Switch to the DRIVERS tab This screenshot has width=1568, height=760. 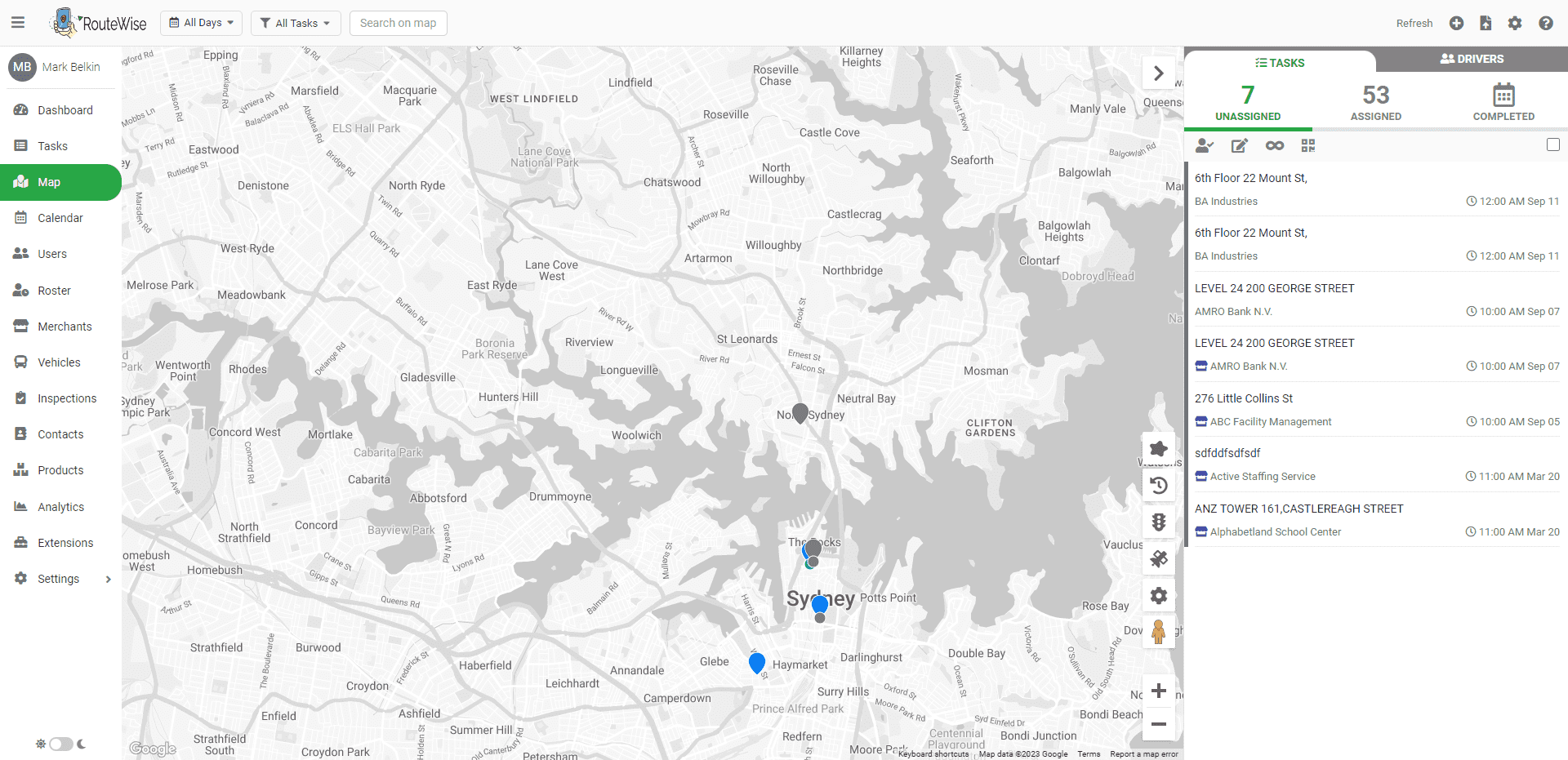[x=1471, y=58]
